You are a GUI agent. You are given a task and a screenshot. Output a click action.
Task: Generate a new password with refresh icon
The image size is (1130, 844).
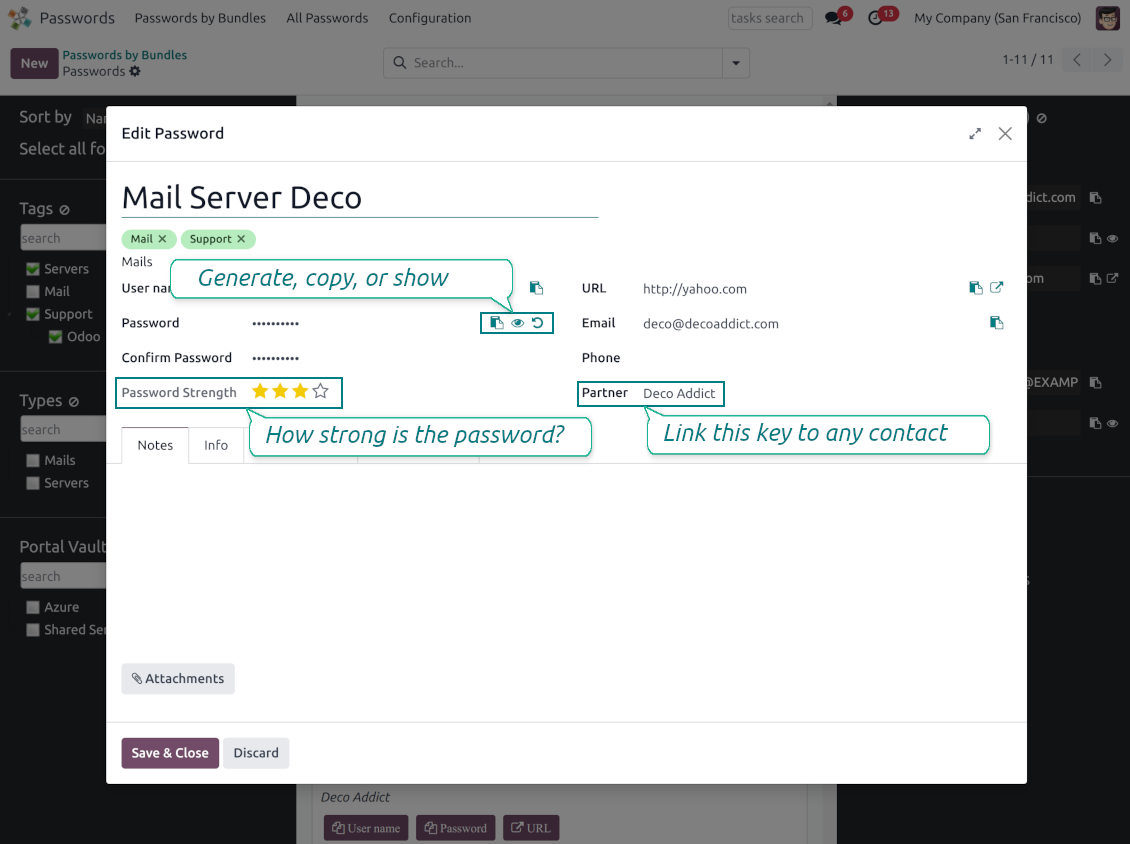[x=538, y=323]
